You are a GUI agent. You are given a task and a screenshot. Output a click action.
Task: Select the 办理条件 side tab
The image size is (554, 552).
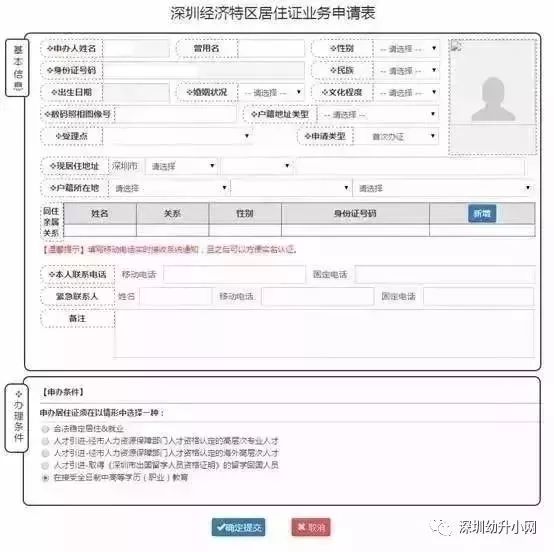pos(17,417)
